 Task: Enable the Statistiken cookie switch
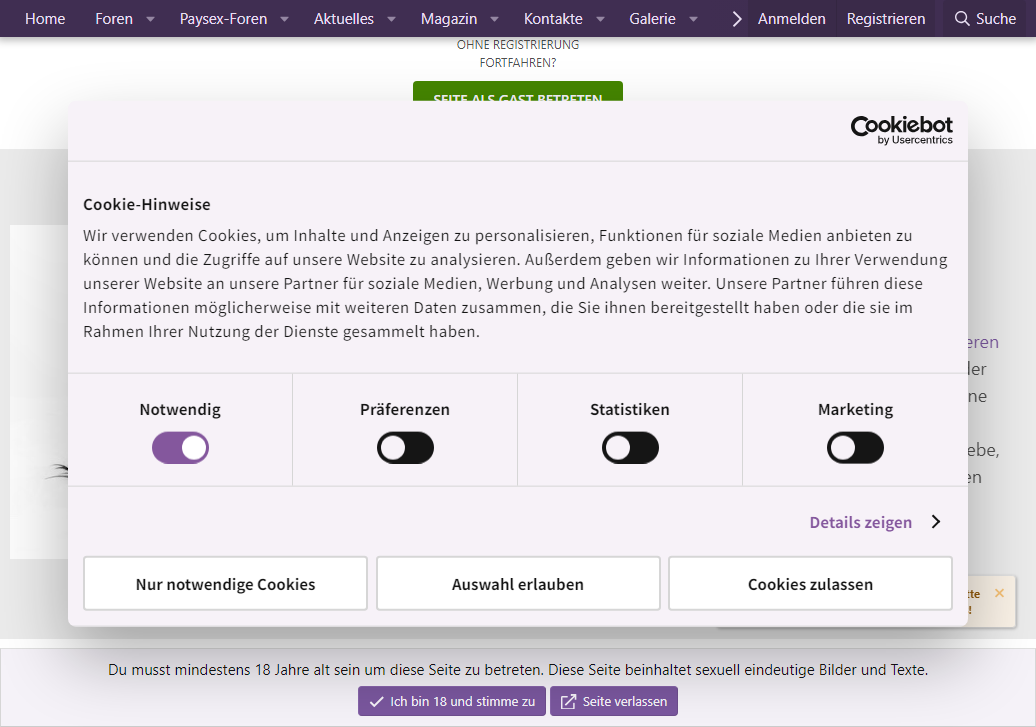coord(630,448)
